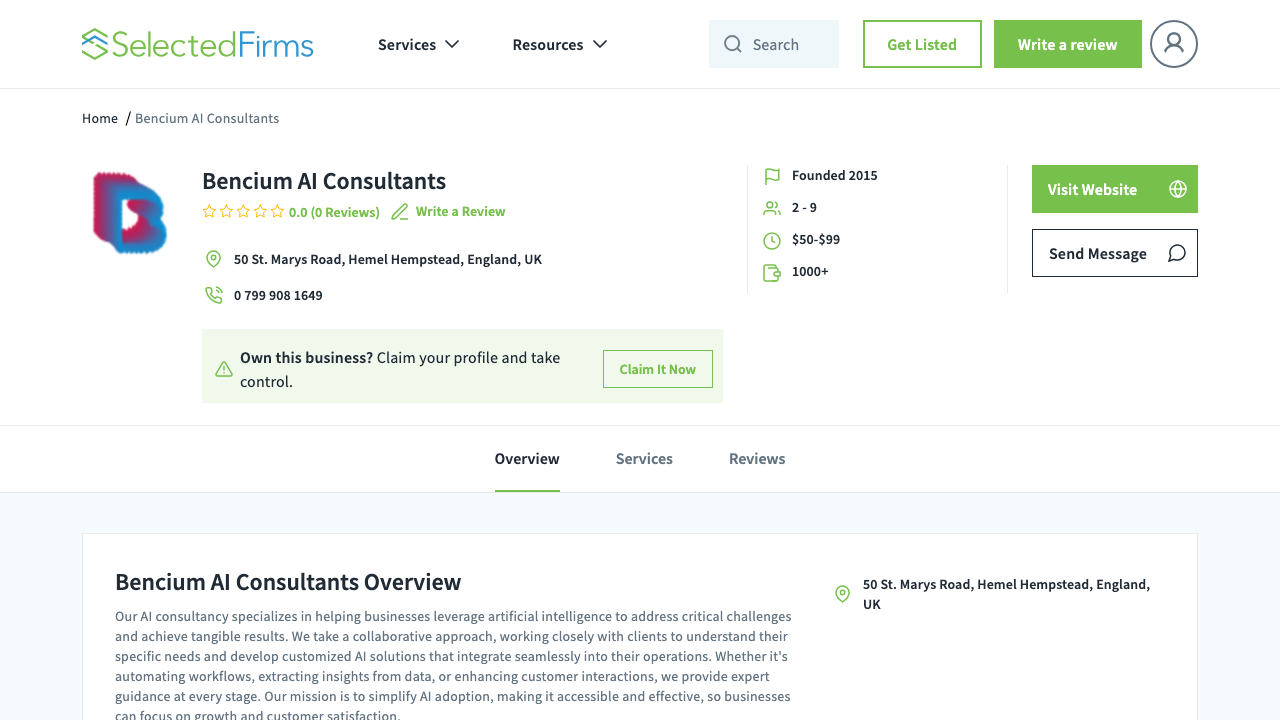The height and width of the screenshot is (720, 1280).
Task: Open the user account icon
Action: (1173, 43)
